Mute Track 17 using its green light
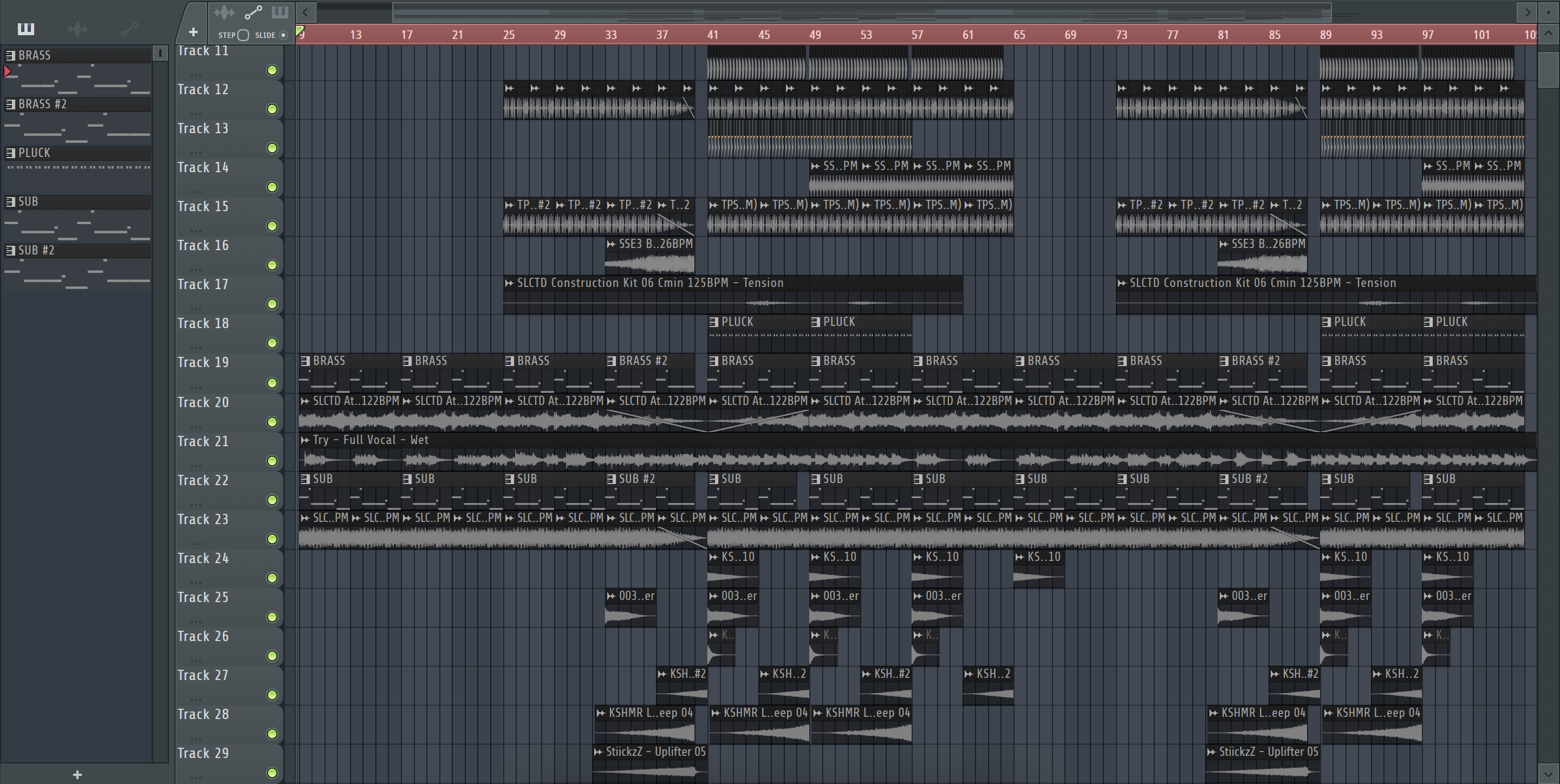This screenshot has width=1560, height=784. 272,304
